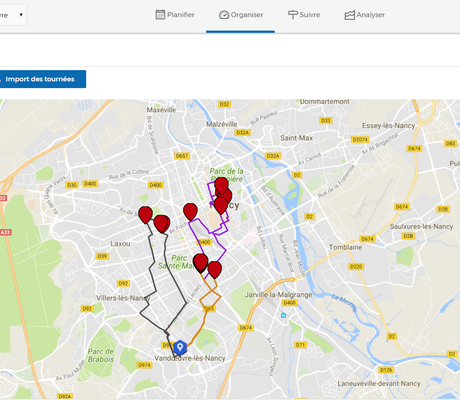Click the red pin on Av Foch
460x400 pixels.
coord(190,212)
